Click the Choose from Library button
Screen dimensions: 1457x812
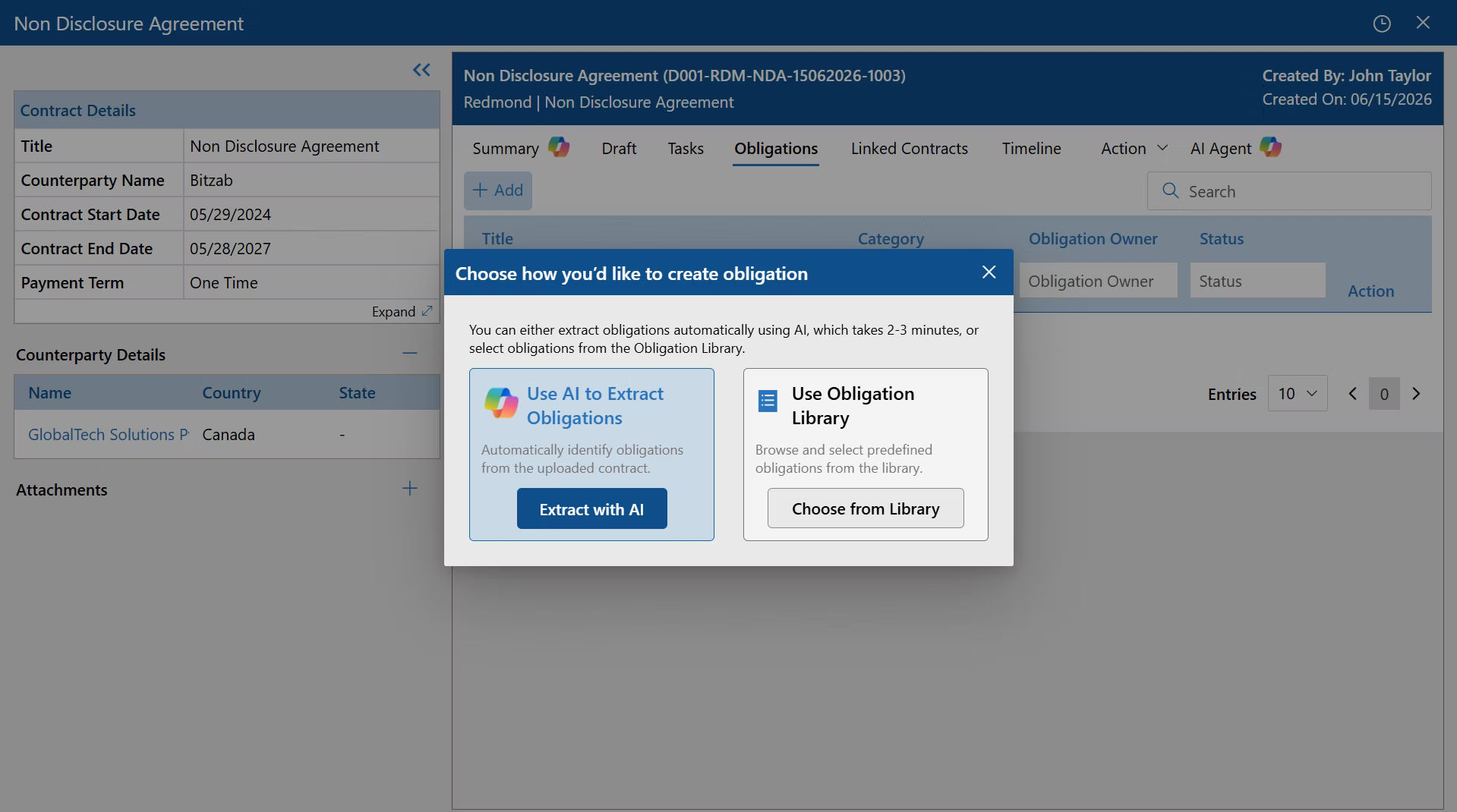click(x=866, y=508)
